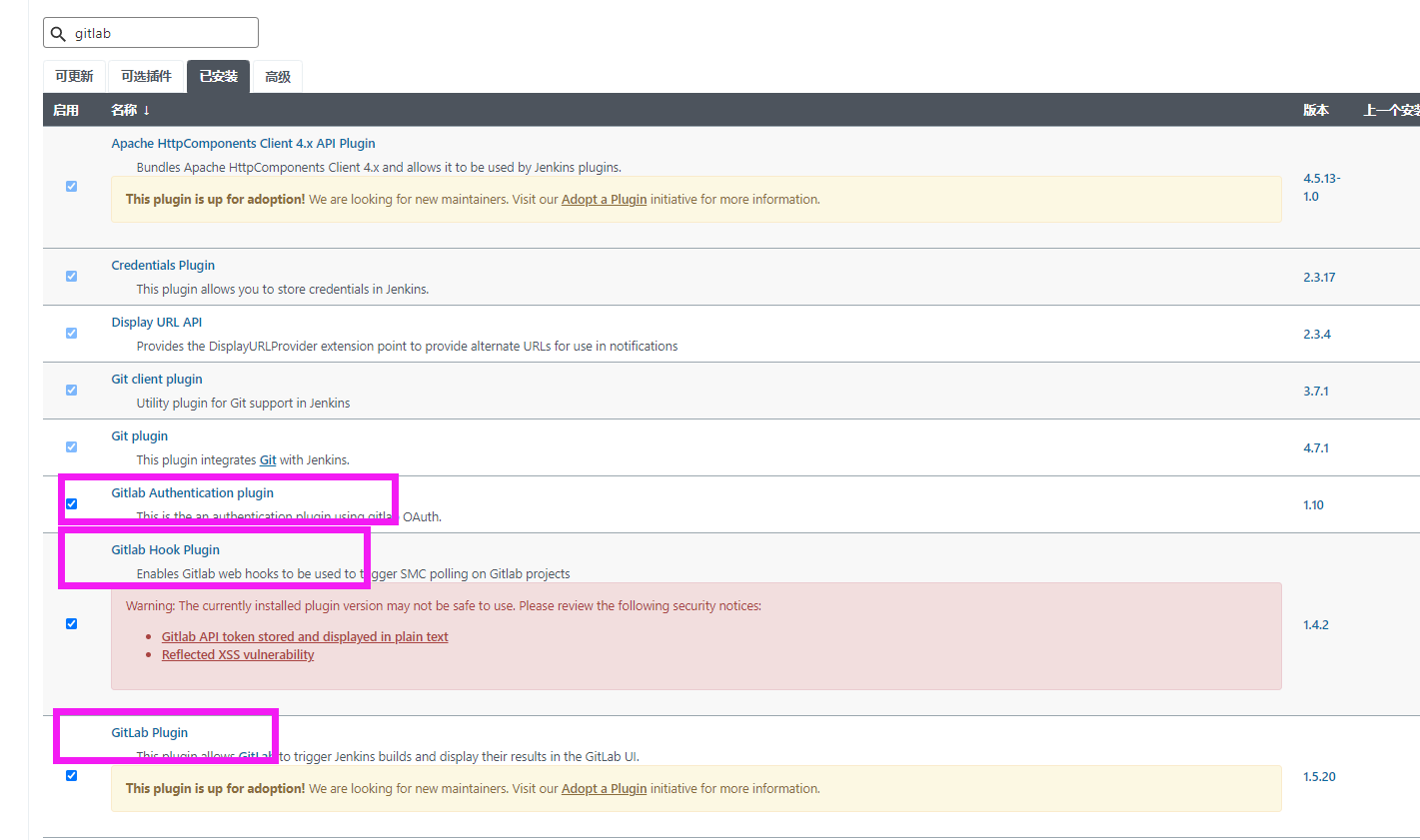
Task: Toggle the Apache HttpComponents Client plugin checkbox
Action: pyautogui.click(x=71, y=187)
